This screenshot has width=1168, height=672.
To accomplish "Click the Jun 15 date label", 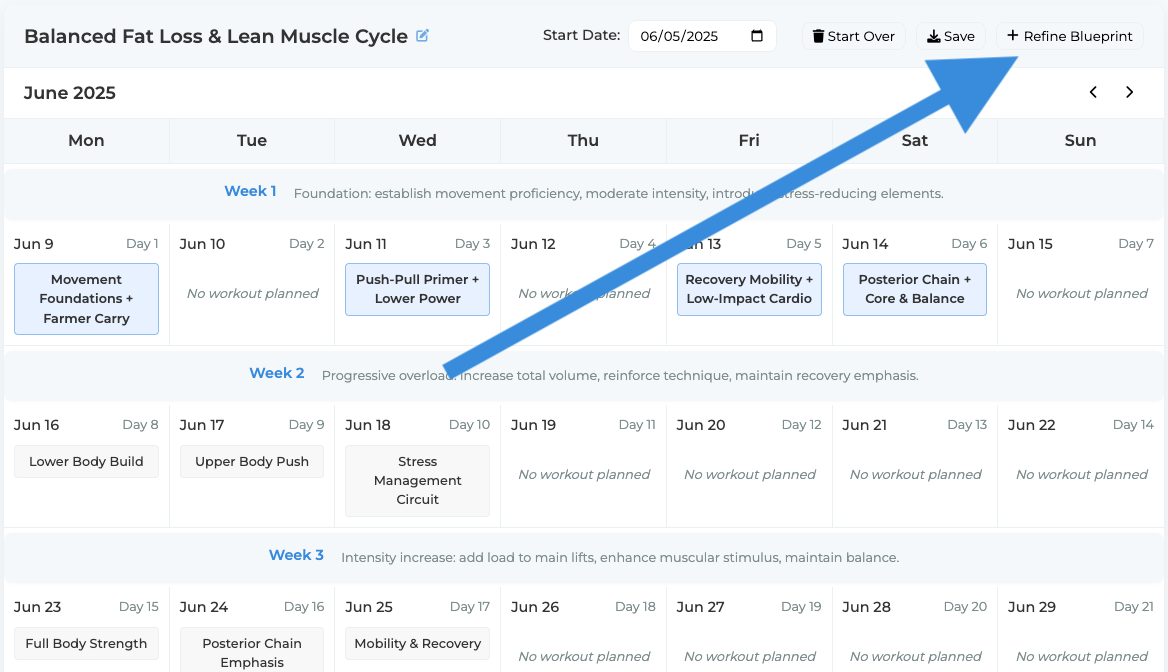I will pos(1029,244).
